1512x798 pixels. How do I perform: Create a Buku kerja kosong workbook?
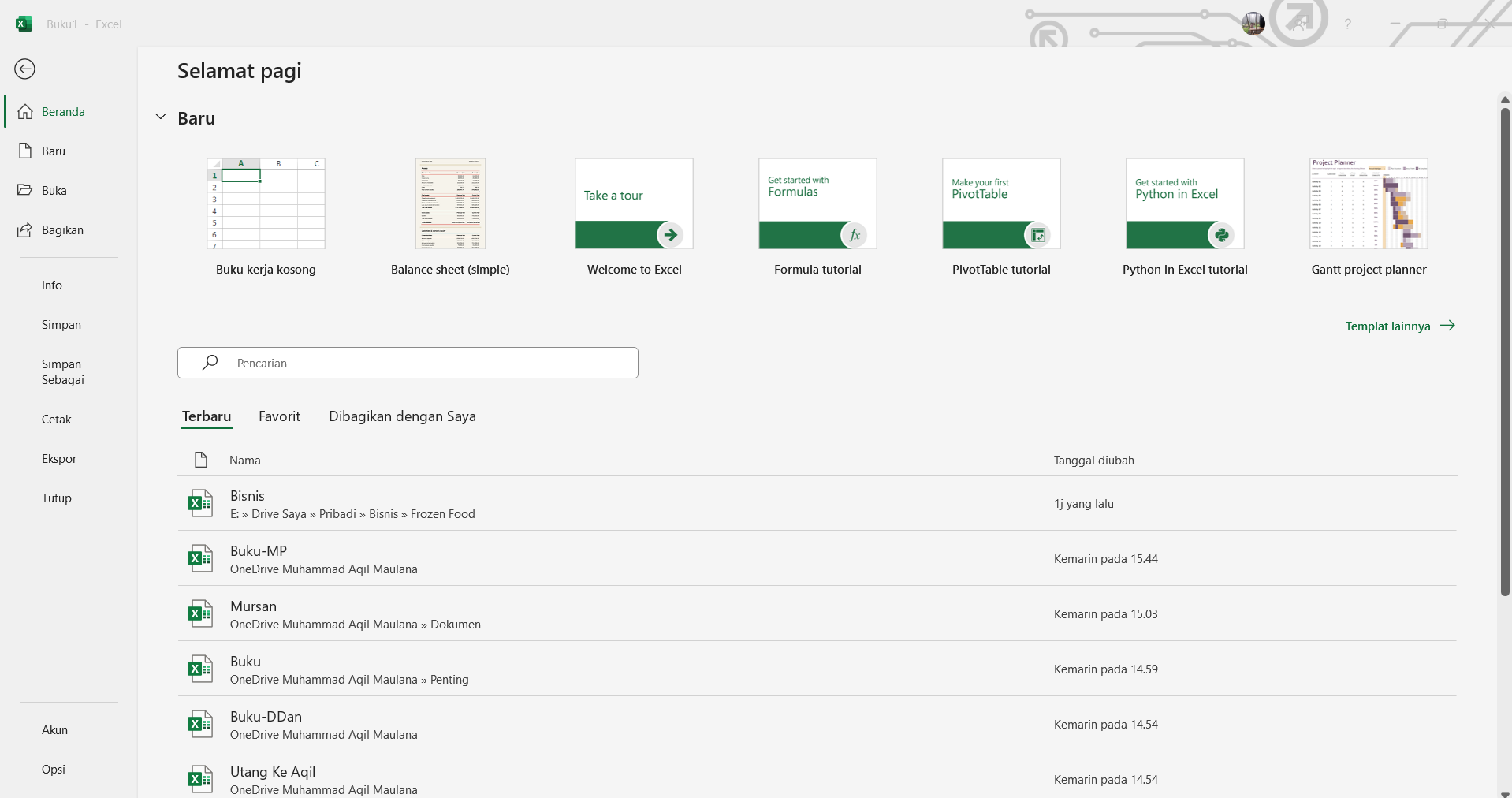[266, 218]
